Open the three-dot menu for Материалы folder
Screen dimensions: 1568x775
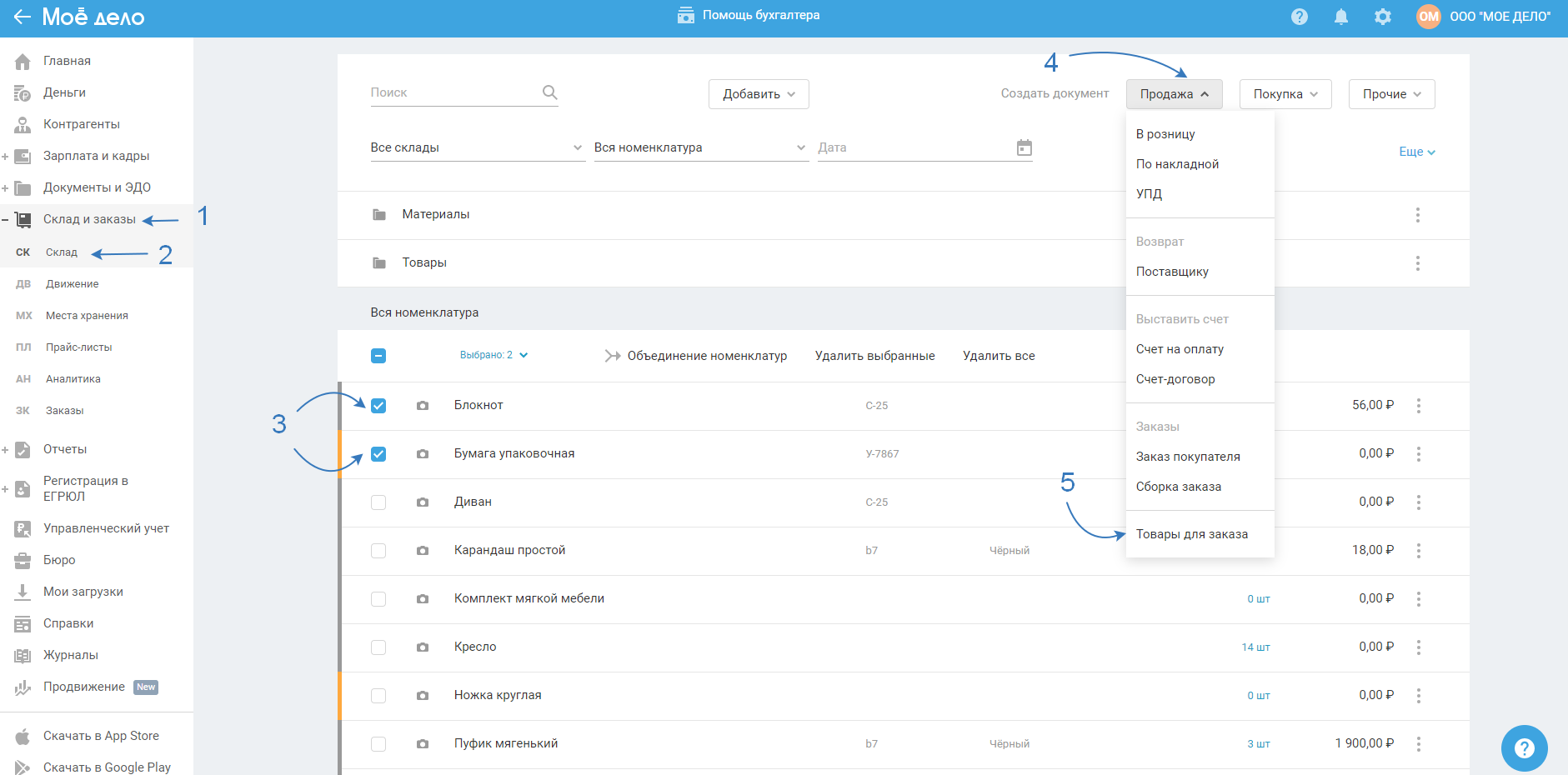pyautogui.click(x=1417, y=215)
